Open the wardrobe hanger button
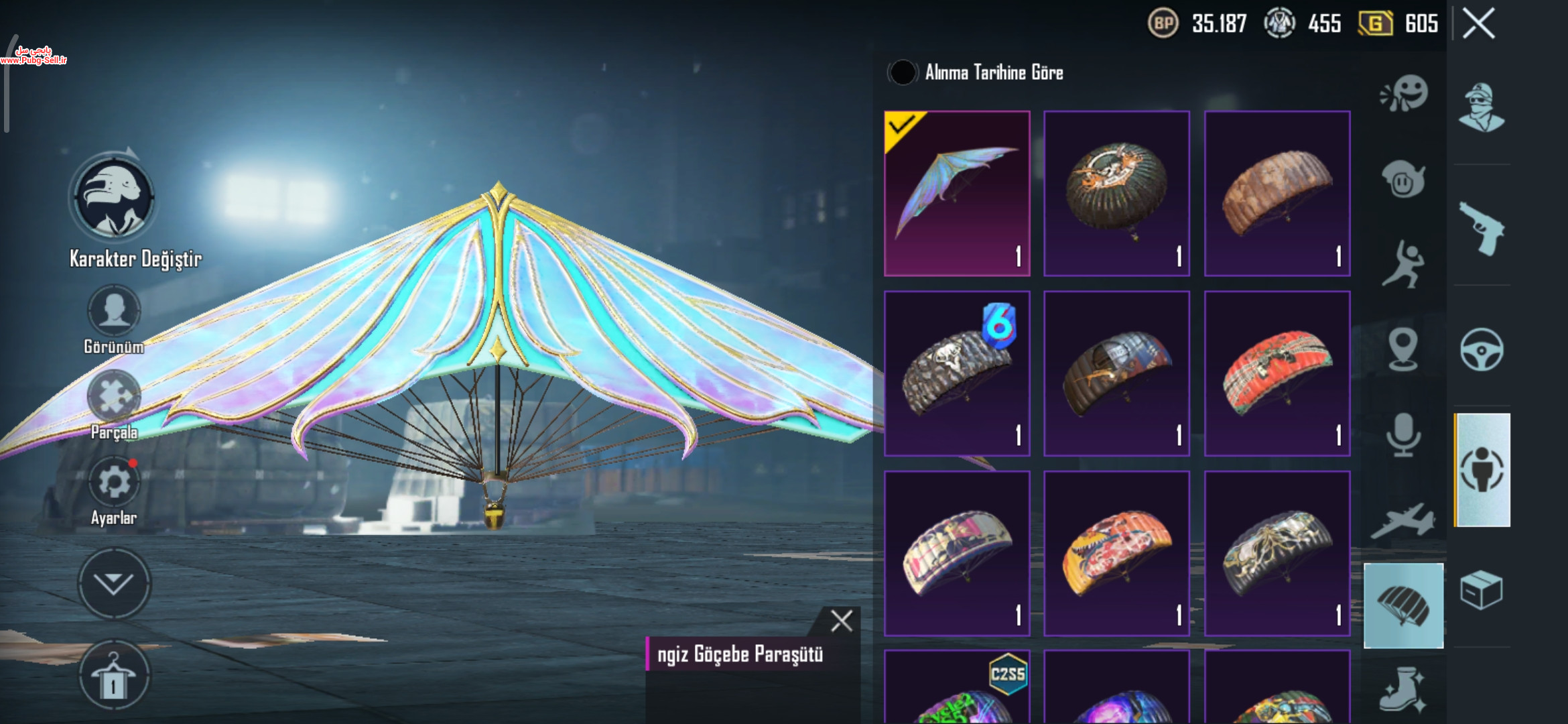The image size is (1568, 724). pos(114,676)
